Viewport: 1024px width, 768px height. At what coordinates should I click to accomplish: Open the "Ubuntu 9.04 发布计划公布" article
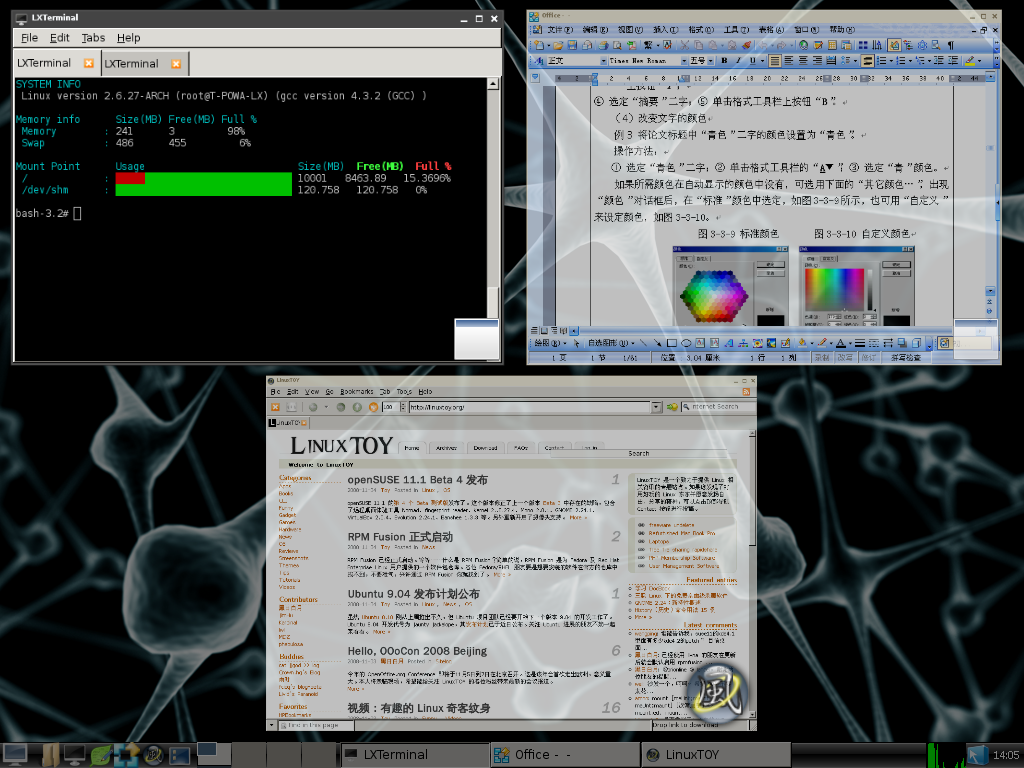click(413, 594)
